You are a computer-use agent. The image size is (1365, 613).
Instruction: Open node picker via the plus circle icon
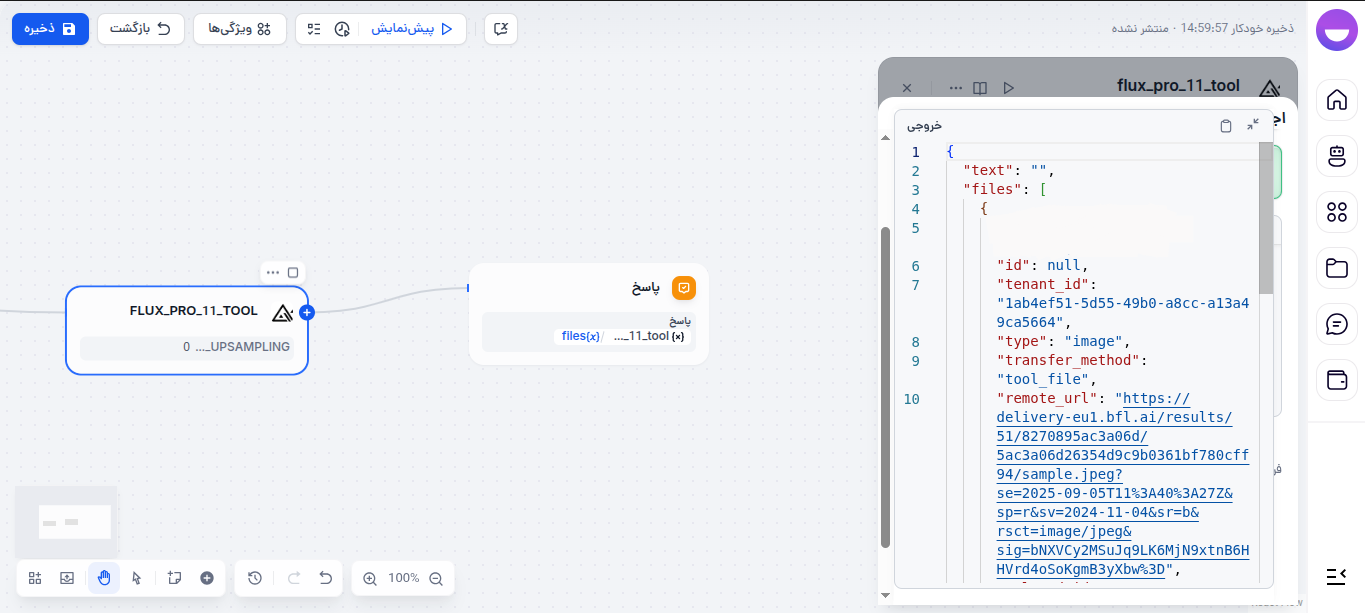coord(206,578)
